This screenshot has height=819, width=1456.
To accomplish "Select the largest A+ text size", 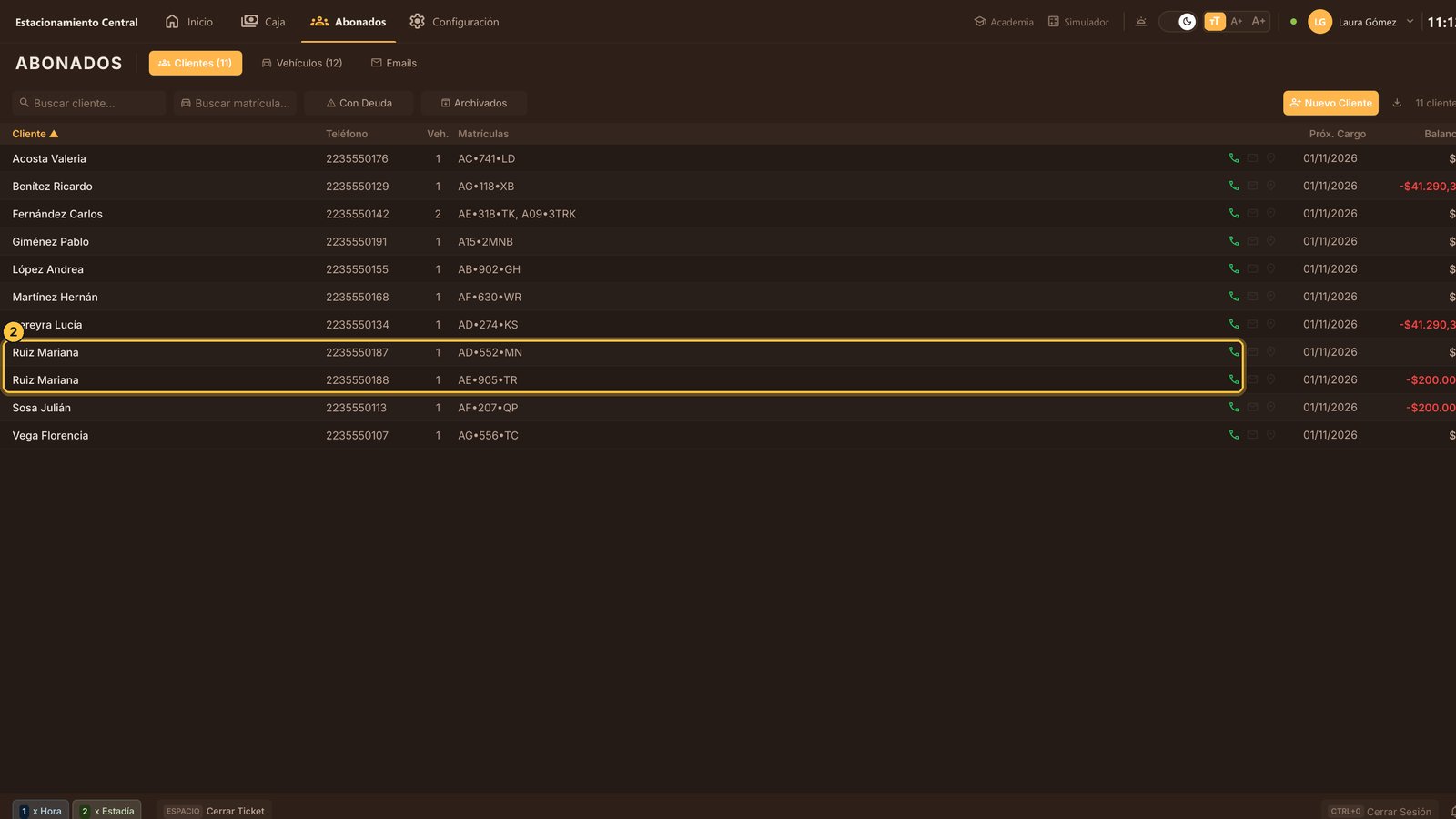I will pos(1259,22).
